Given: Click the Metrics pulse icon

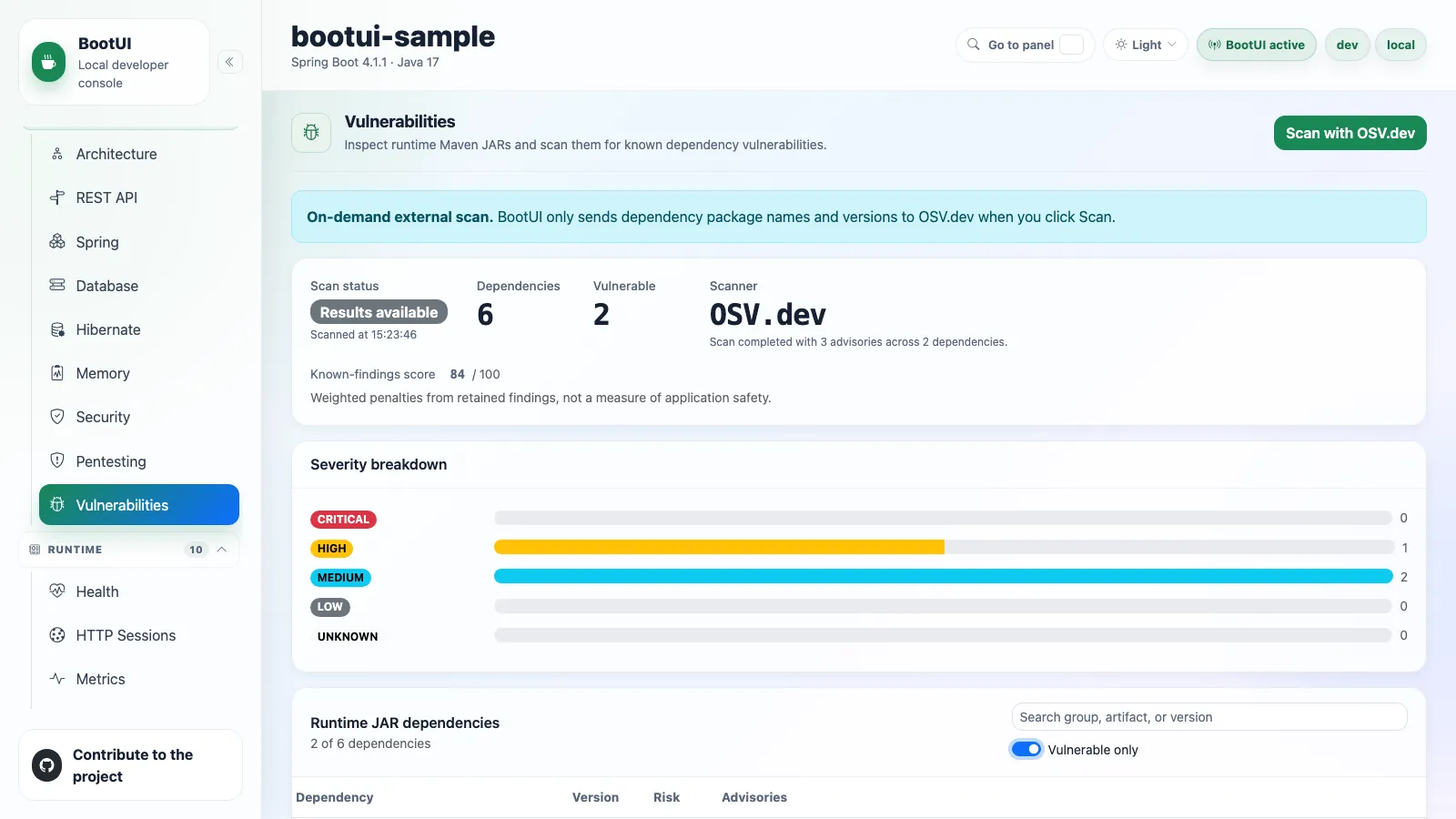Looking at the screenshot, I should click(57, 679).
